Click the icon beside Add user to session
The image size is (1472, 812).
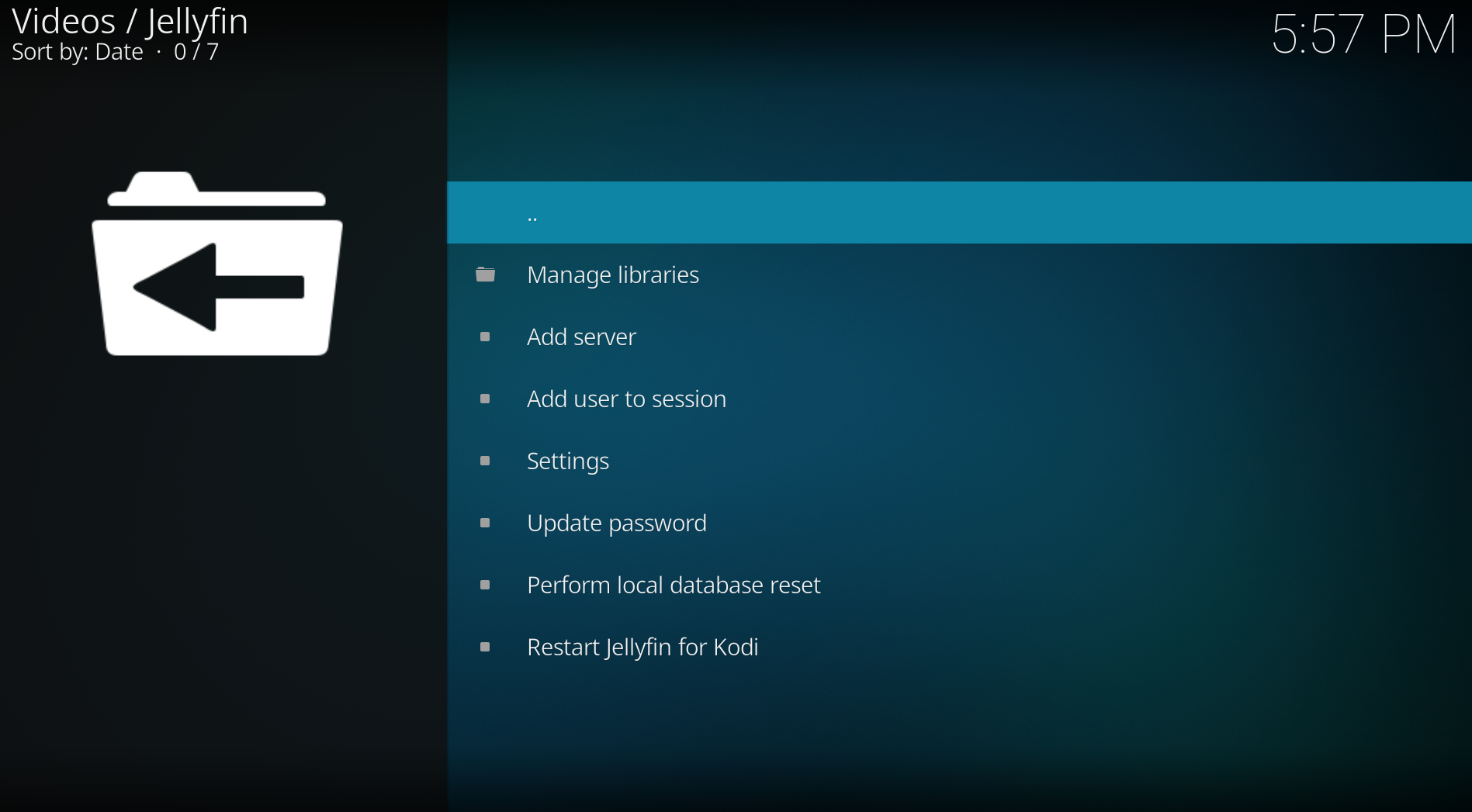(485, 399)
